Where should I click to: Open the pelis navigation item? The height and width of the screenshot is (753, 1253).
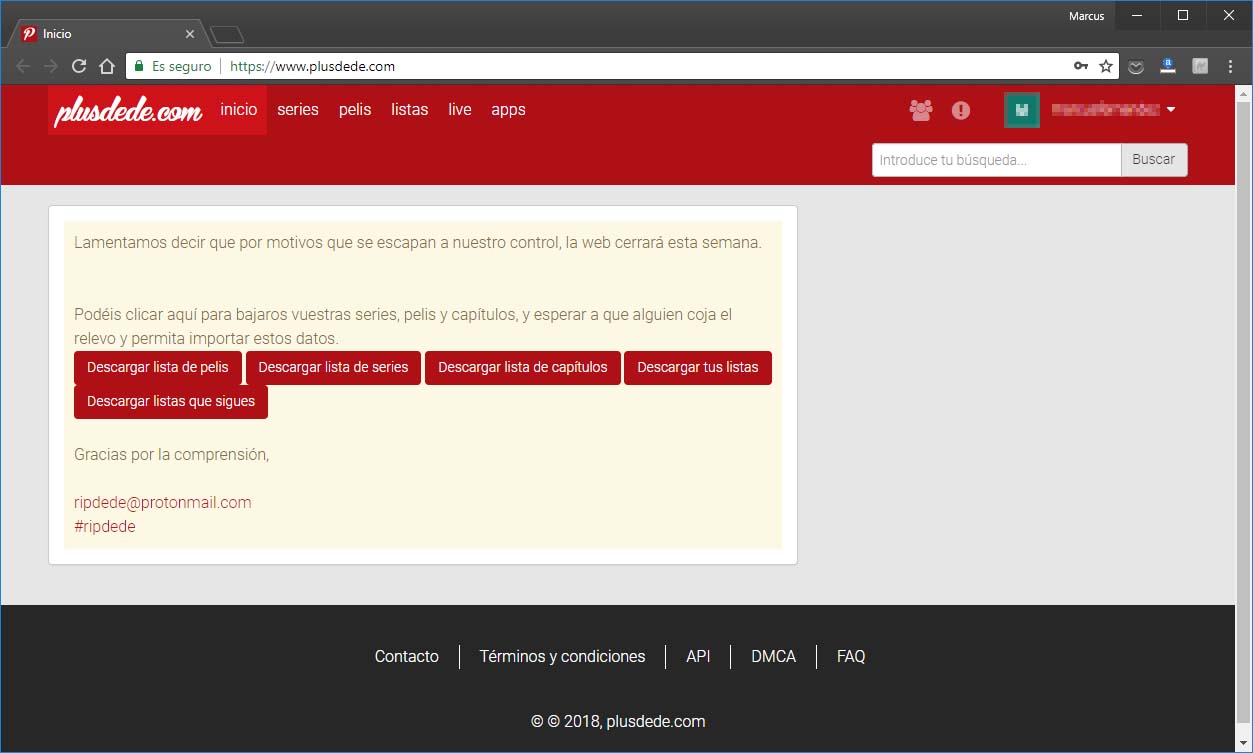pos(355,110)
